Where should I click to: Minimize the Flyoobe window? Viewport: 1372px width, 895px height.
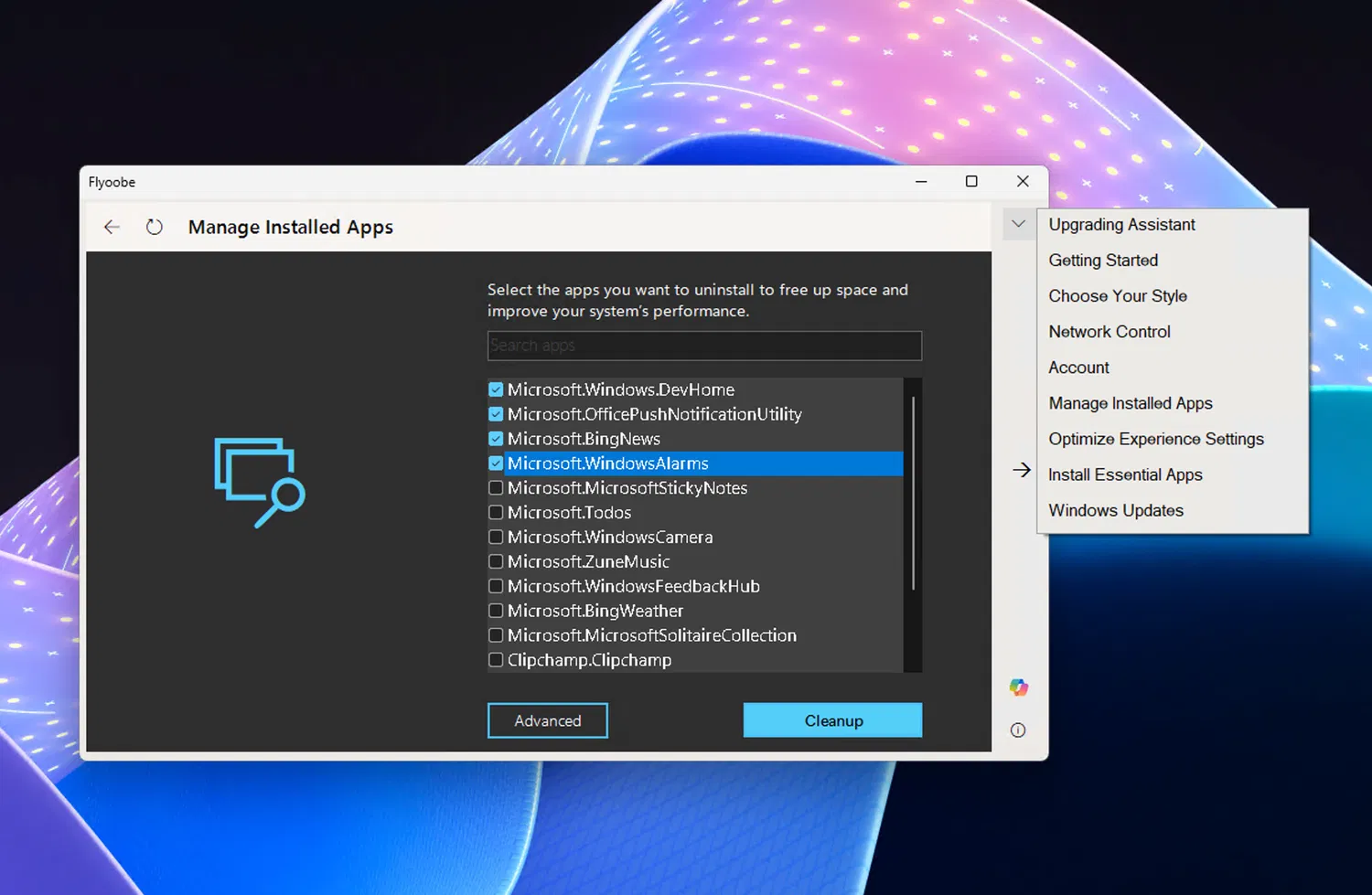pyautogui.click(x=921, y=182)
